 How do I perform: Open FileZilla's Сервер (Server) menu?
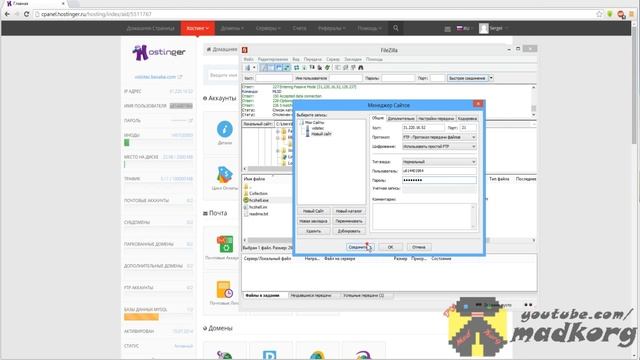pyautogui.click(x=333, y=60)
